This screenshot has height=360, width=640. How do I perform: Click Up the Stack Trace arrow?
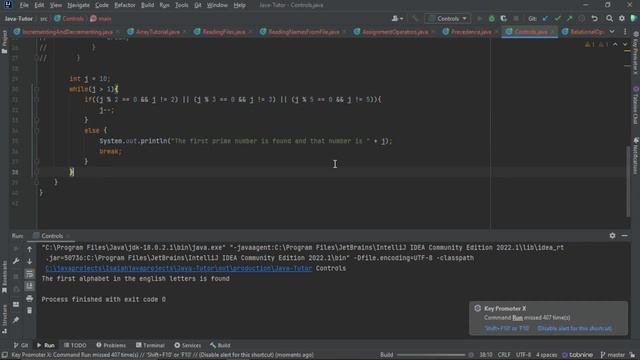29,249
